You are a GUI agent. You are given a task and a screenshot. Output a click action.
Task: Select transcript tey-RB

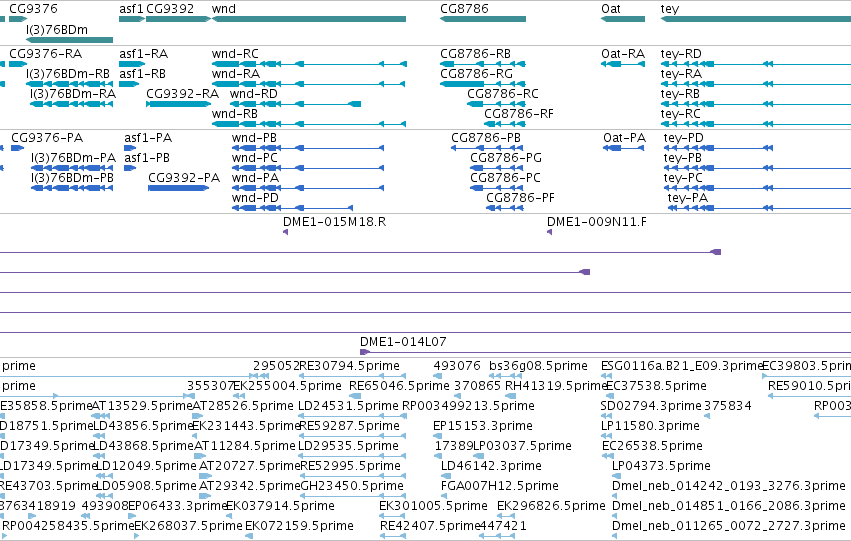pyautogui.click(x=680, y=94)
